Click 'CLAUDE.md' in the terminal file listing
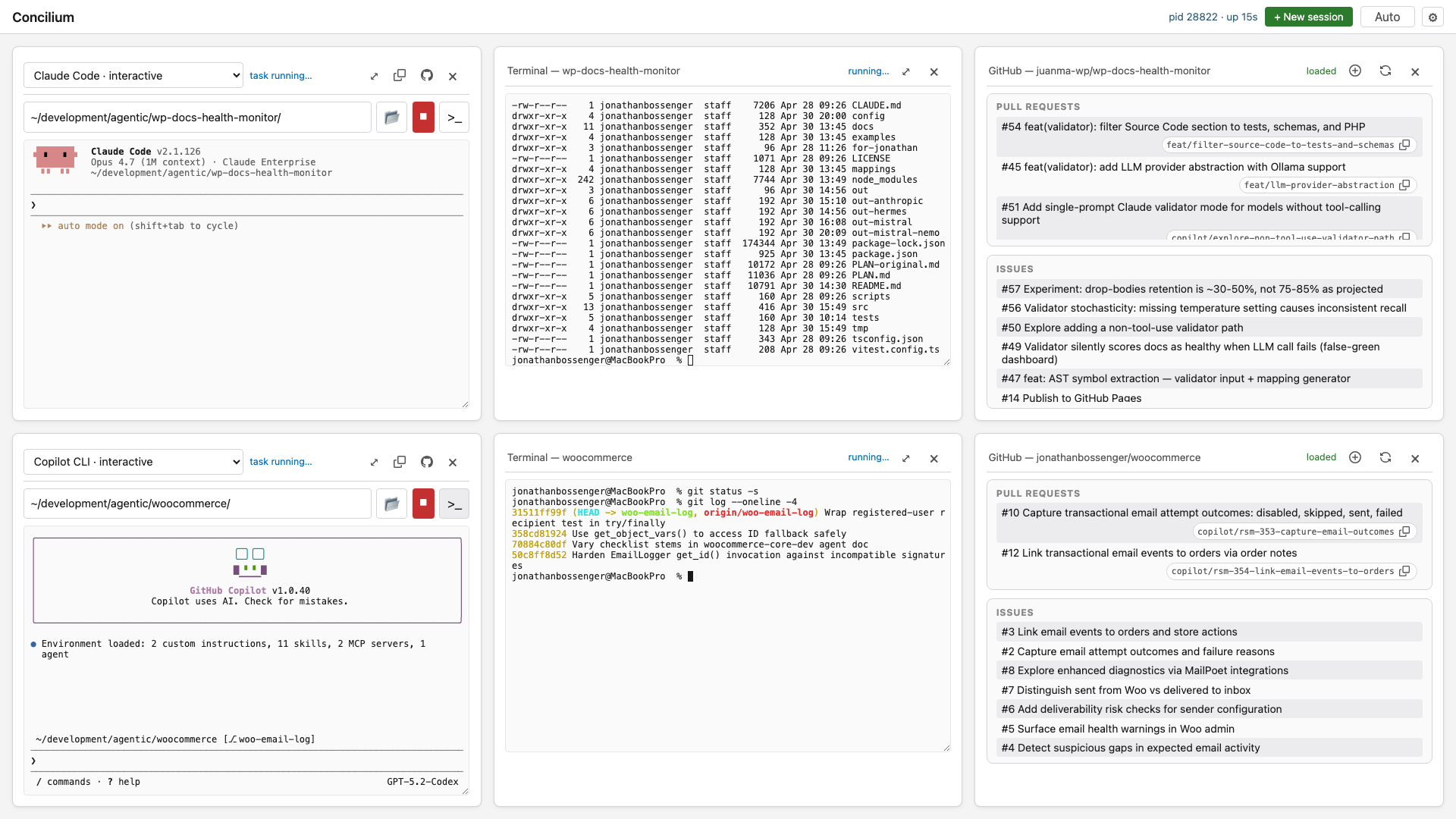 [877, 105]
